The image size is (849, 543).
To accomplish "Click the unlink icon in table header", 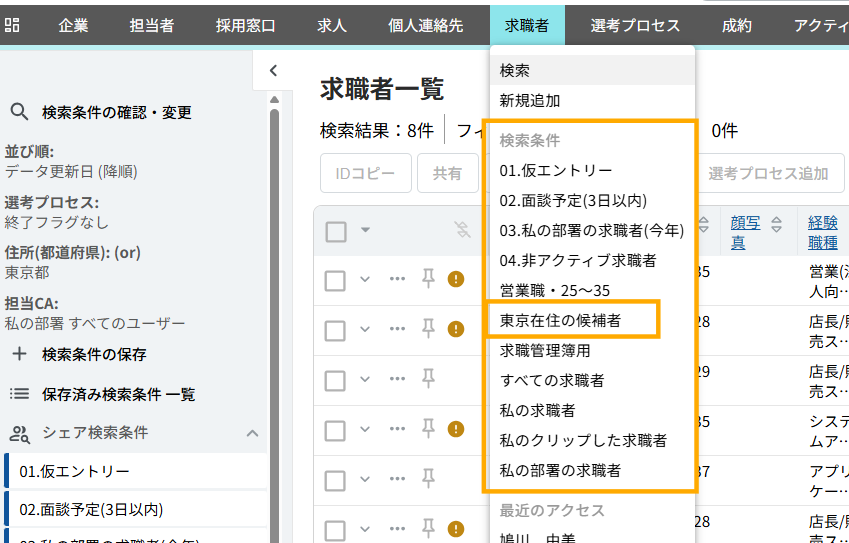I will (x=461, y=230).
